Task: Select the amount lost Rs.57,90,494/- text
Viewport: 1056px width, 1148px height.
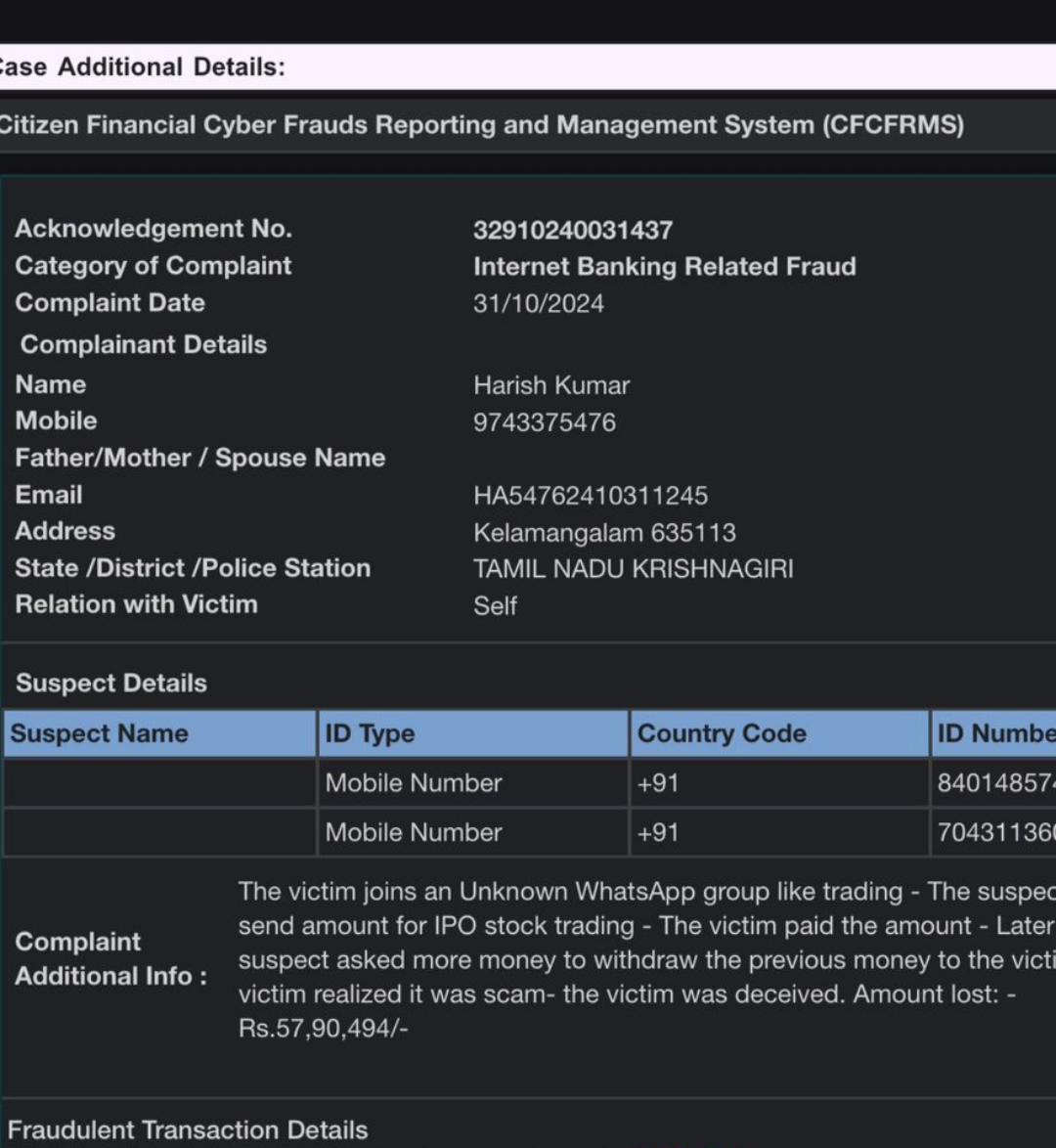Action: click(323, 1029)
